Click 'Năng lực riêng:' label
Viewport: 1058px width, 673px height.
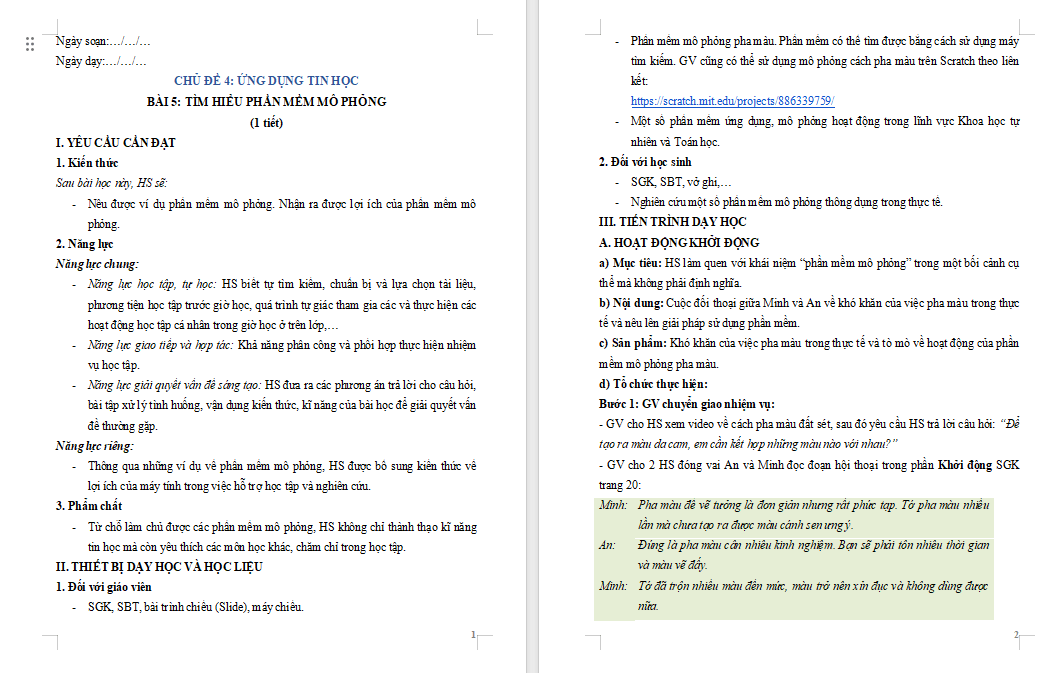coord(94,446)
